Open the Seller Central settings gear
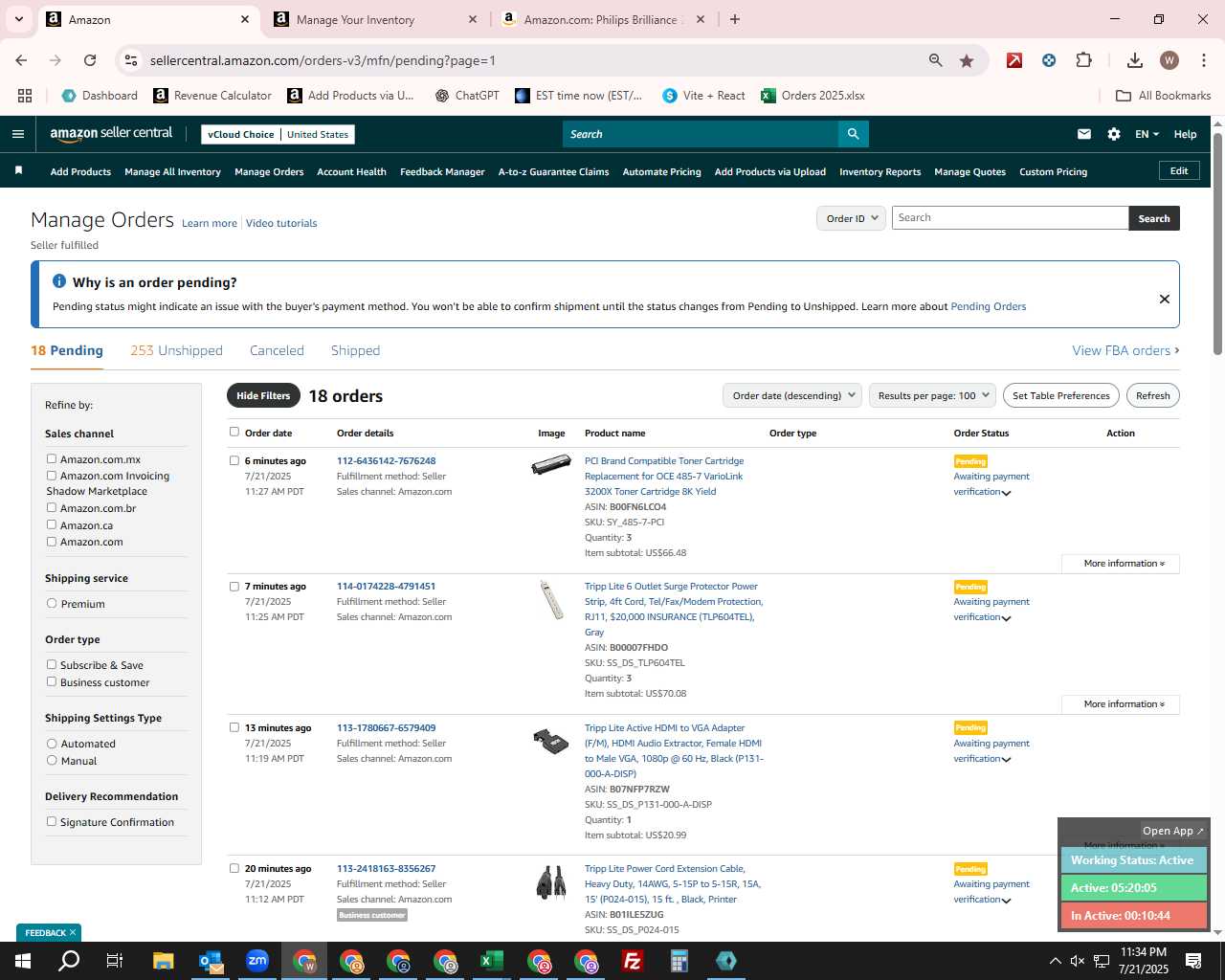 [x=1114, y=134]
